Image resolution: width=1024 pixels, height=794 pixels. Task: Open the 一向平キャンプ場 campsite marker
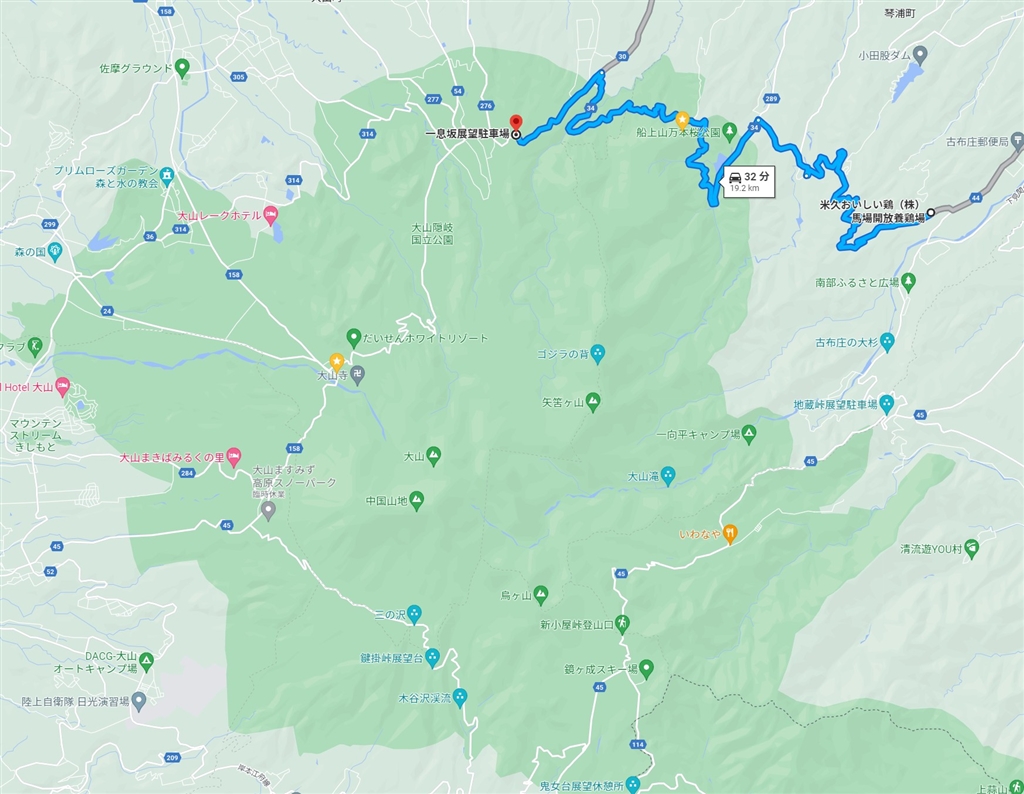click(748, 434)
